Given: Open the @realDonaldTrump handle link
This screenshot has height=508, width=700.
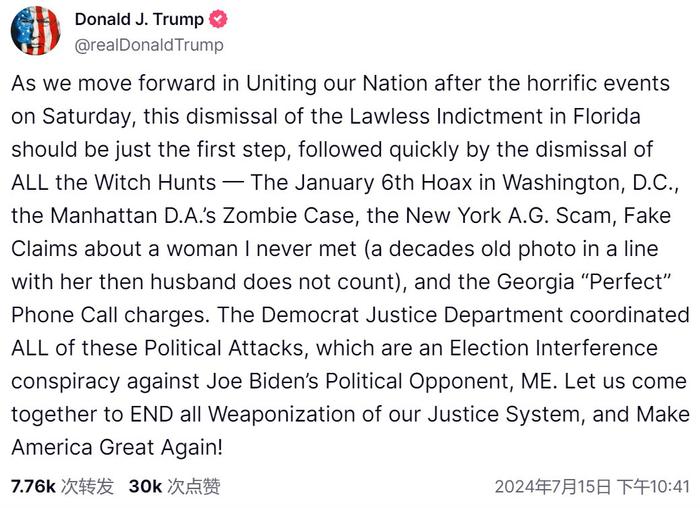Looking at the screenshot, I should pos(148,44).
